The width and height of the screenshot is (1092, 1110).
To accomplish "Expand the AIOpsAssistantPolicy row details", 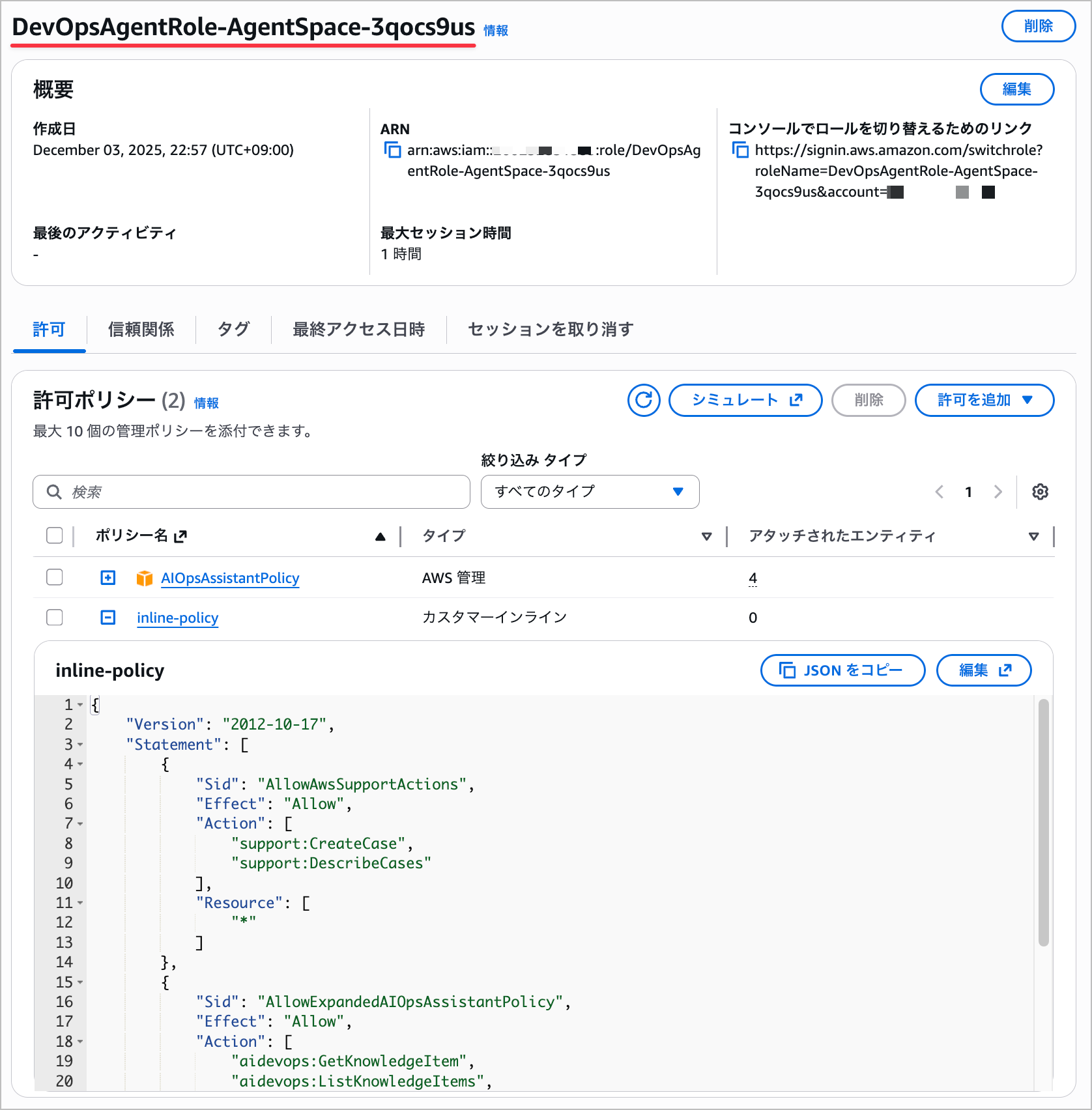I will pos(108,578).
